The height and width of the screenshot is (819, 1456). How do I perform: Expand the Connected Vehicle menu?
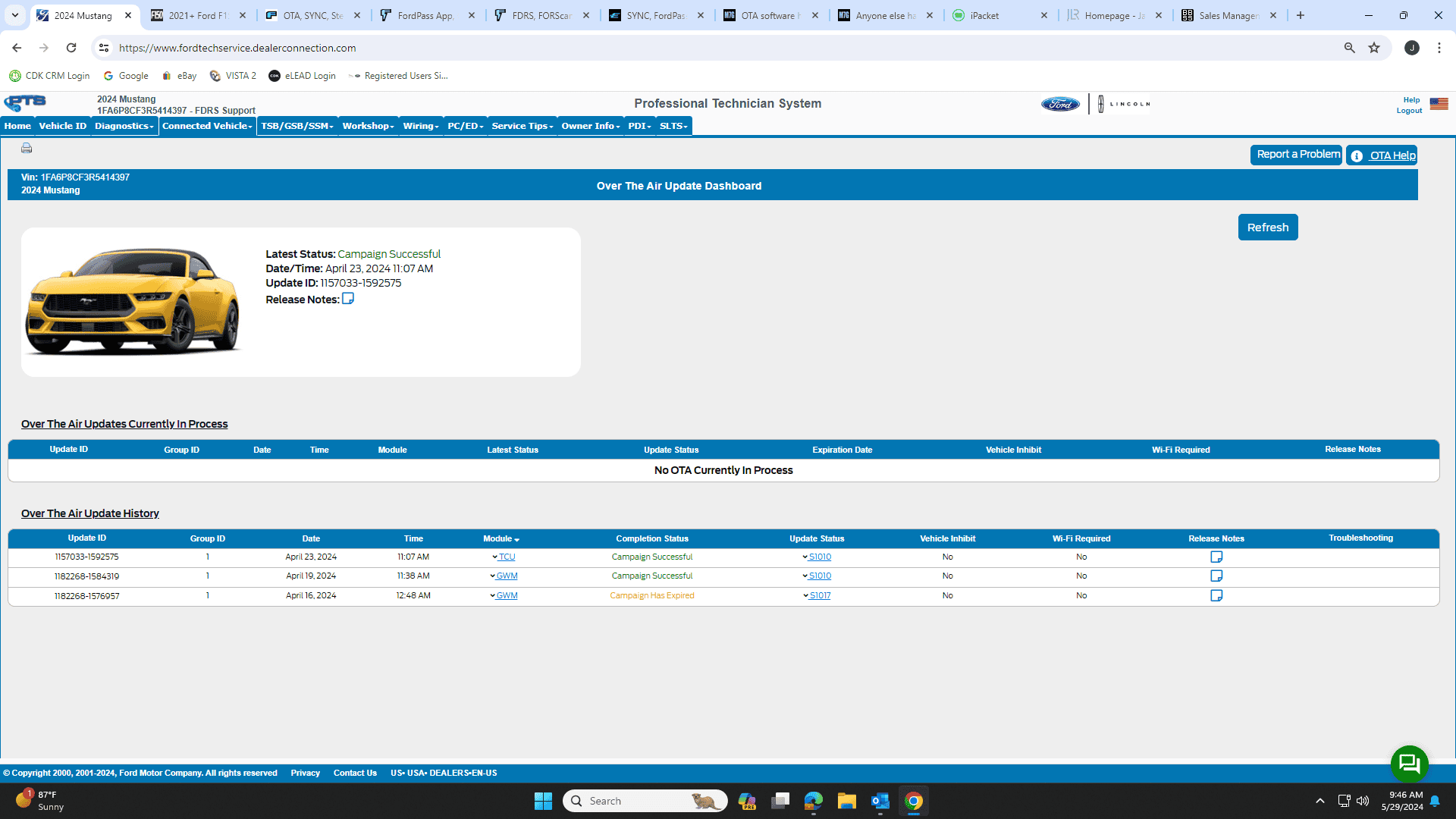pyautogui.click(x=207, y=126)
